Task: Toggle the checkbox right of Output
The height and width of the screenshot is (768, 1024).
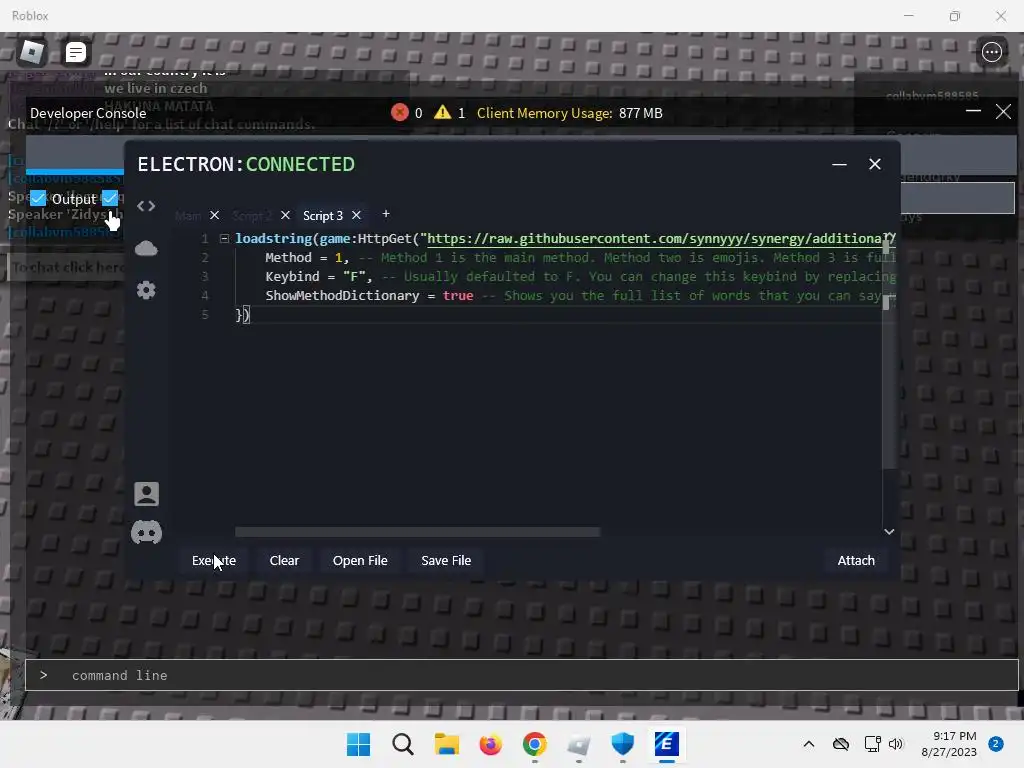Action: click(110, 198)
